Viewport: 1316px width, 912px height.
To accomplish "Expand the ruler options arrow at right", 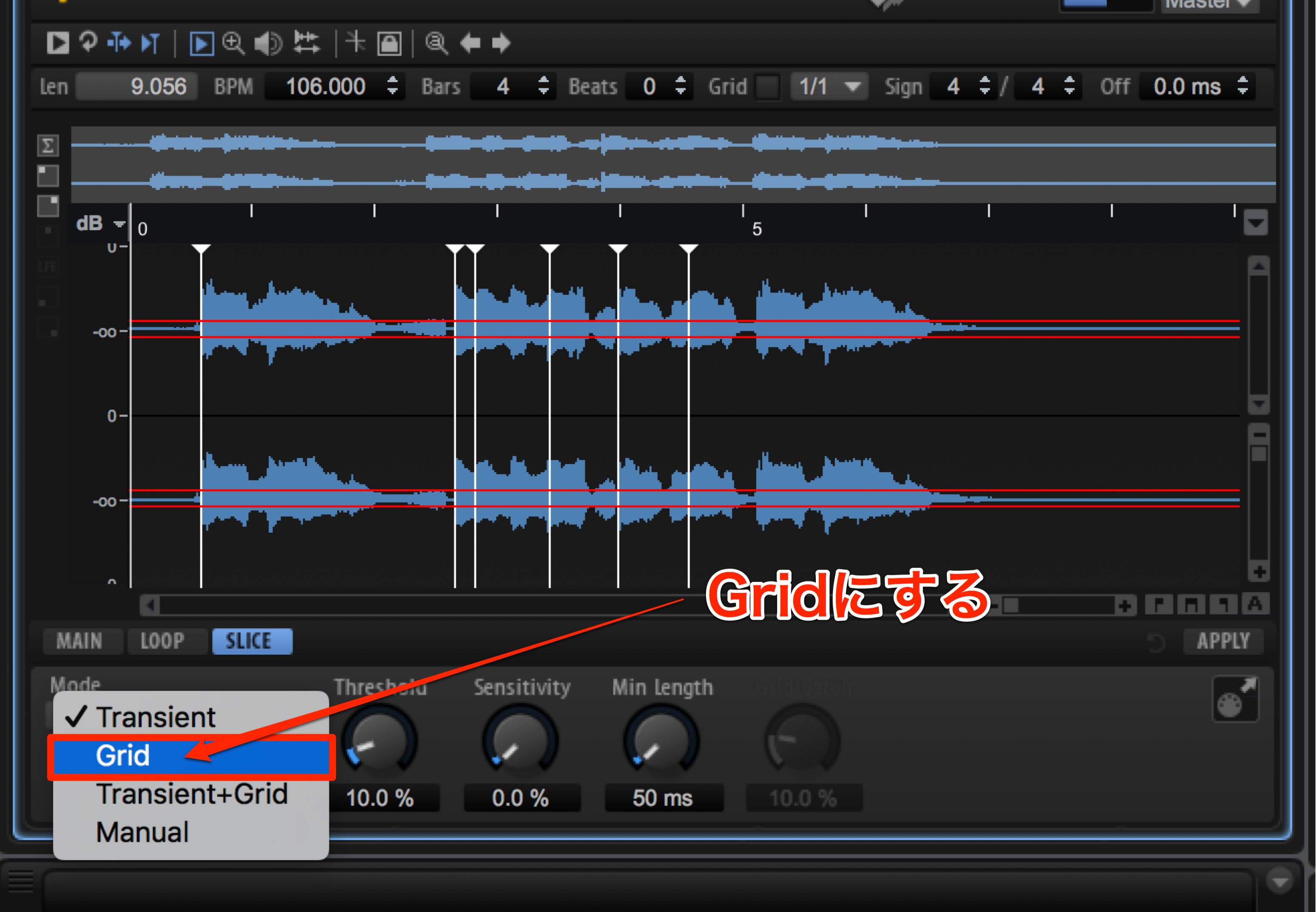I will tap(1255, 223).
